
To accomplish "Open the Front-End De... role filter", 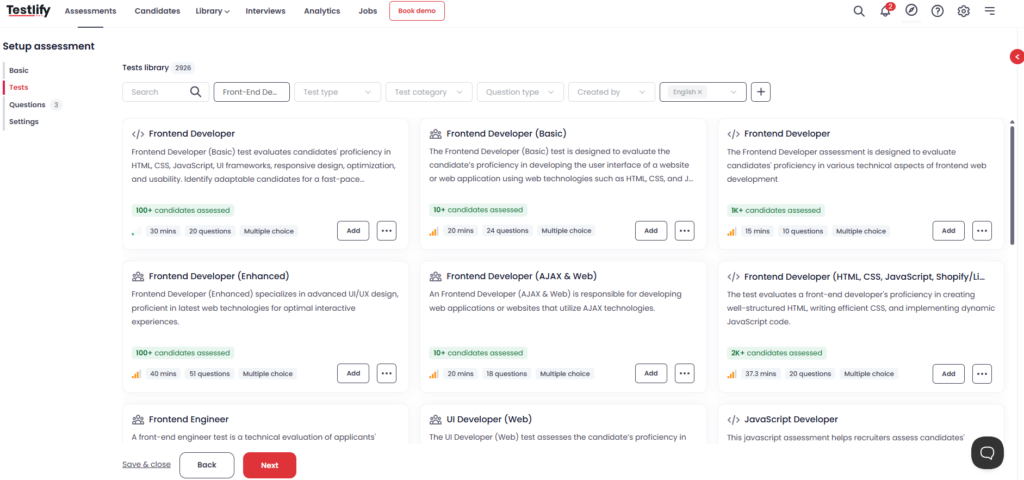I will (x=251, y=92).
